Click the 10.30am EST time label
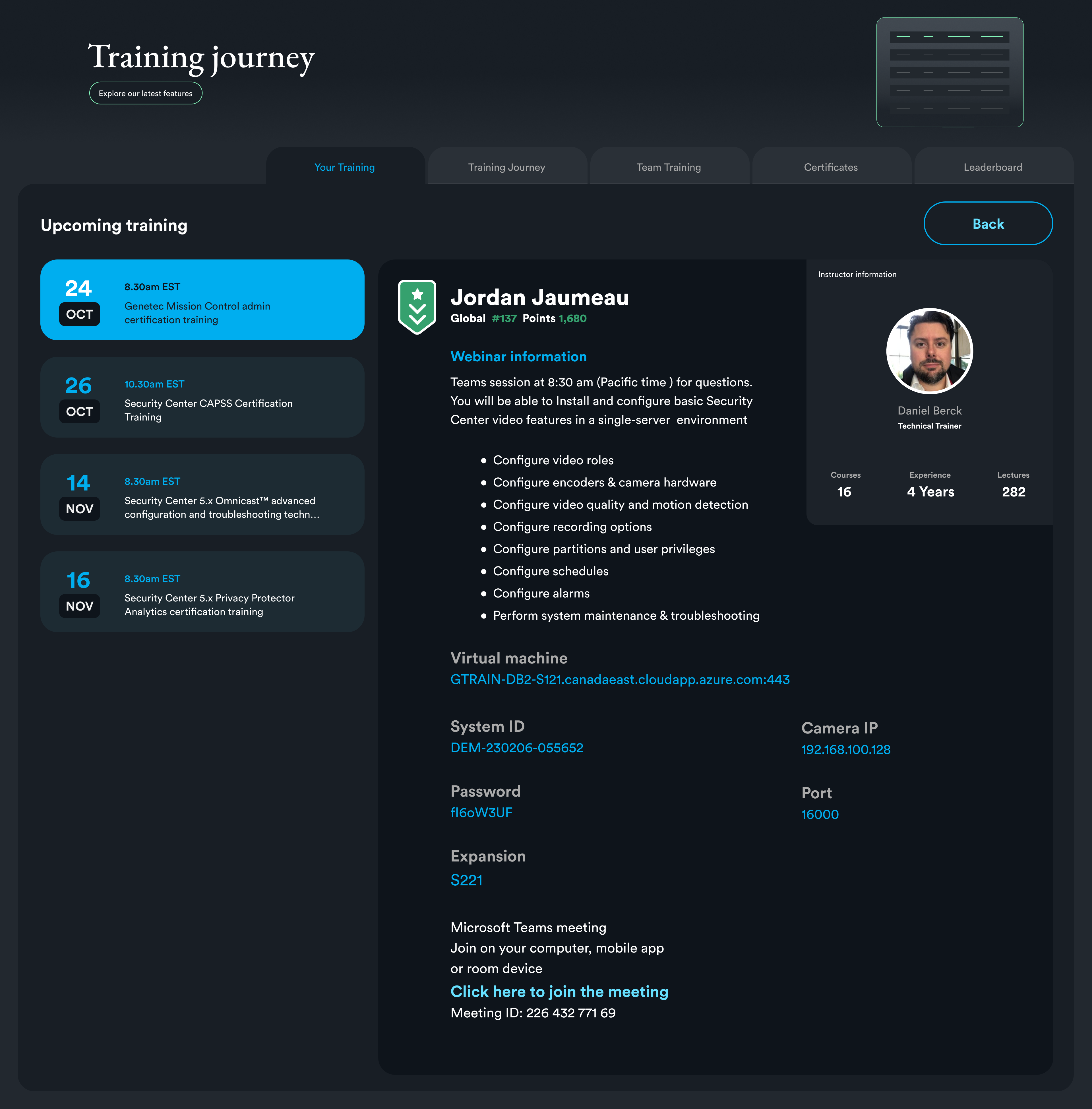The height and width of the screenshot is (1109, 1092). tap(154, 384)
